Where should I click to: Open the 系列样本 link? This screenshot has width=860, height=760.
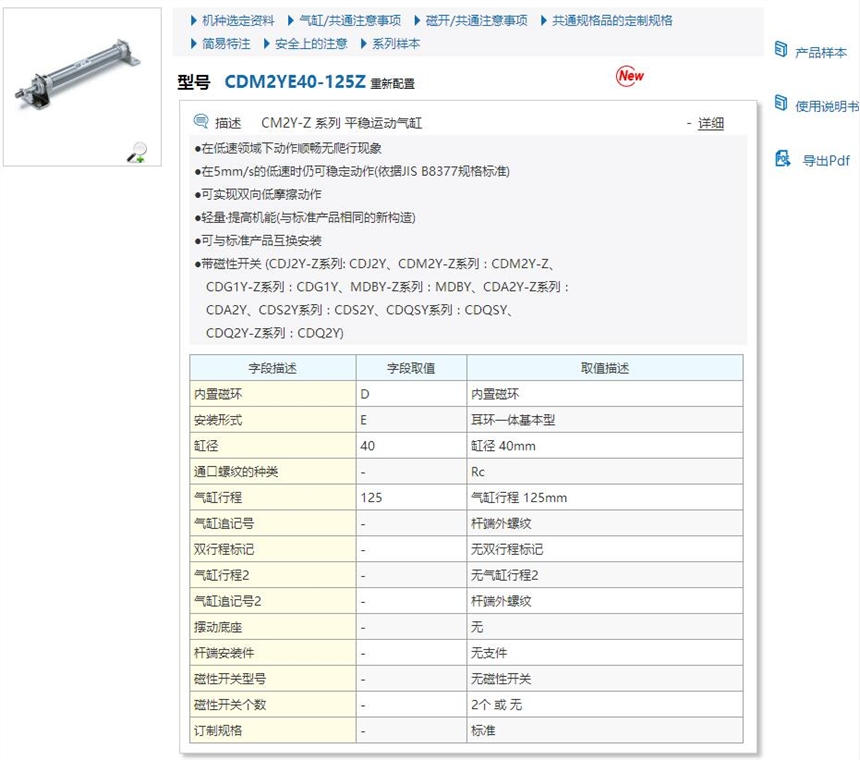click(x=396, y=44)
